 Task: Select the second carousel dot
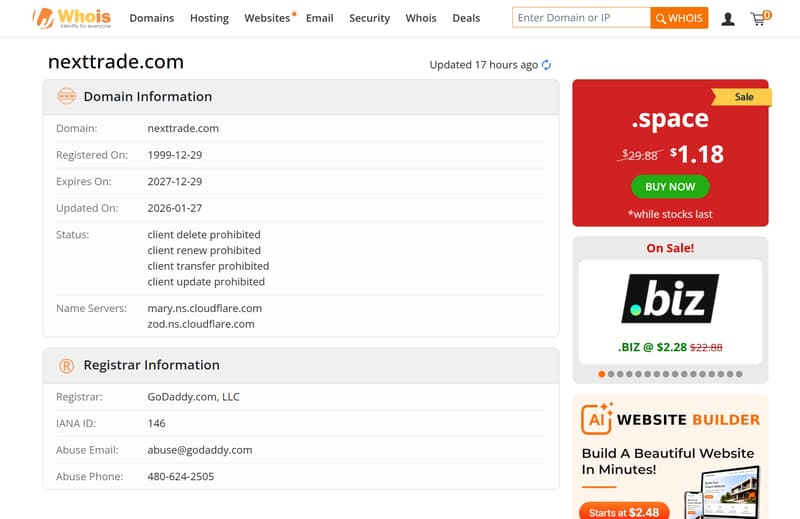pos(611,374)
